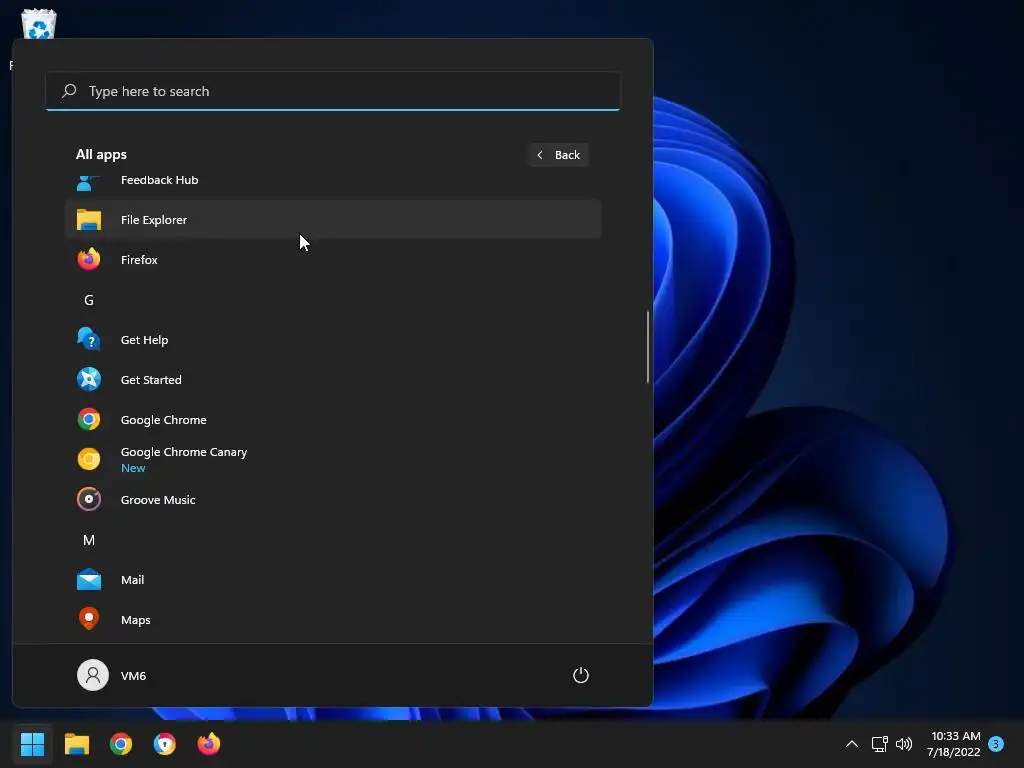Viewport: 1024px width, 768px height.
Task: Open Groove Music app icon
Action: [89, 500]
